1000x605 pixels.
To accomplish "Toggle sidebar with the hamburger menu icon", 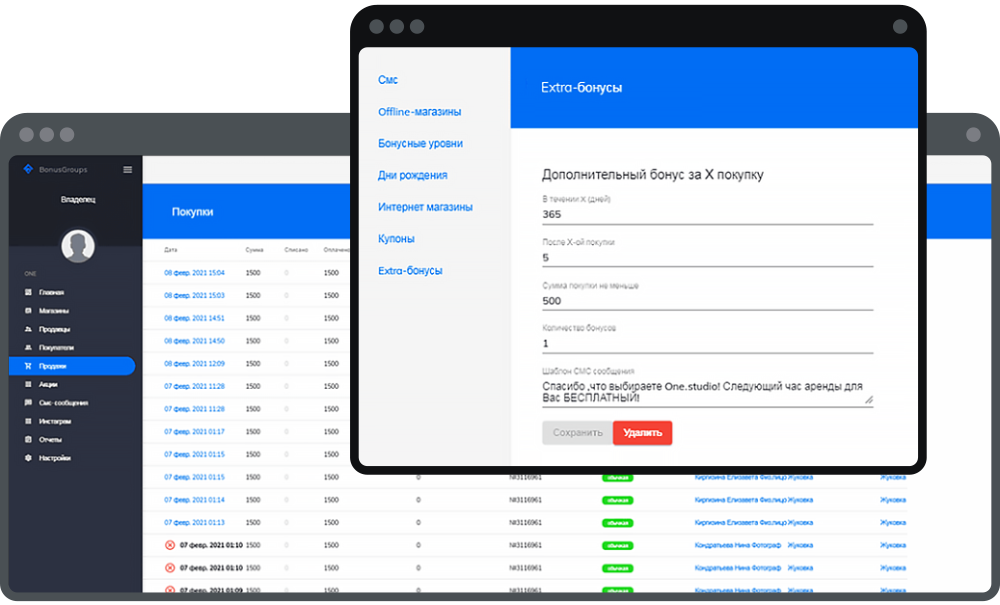I will [128, 170].
